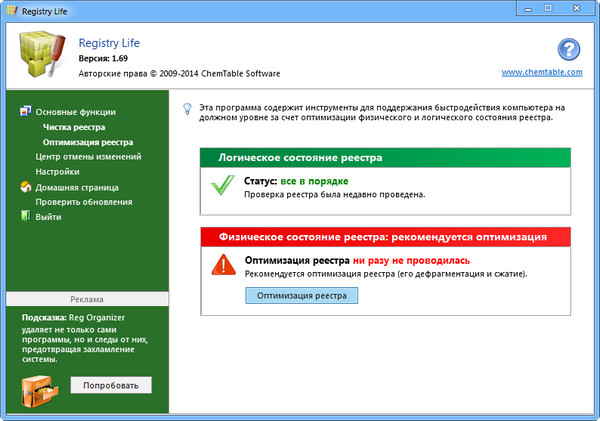
Task: Click the red warning triangle icon
Action: pyautogui.click(x=223, y=265)
